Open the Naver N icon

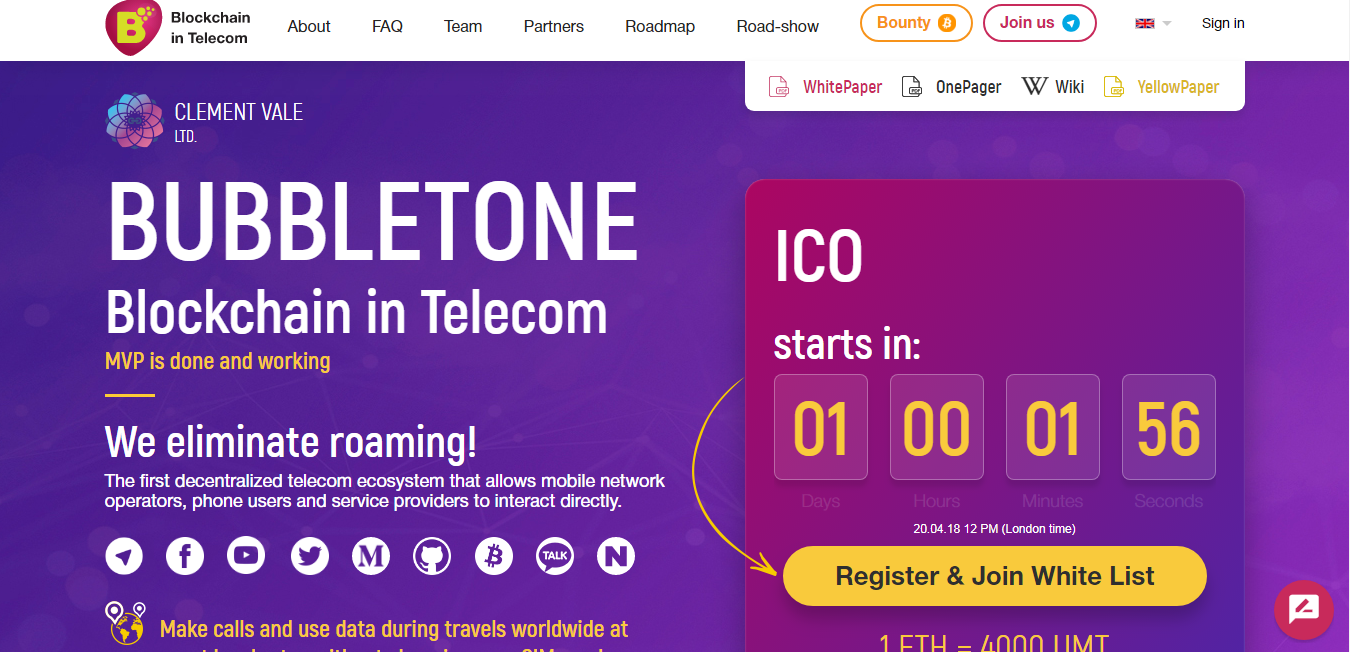616,556
